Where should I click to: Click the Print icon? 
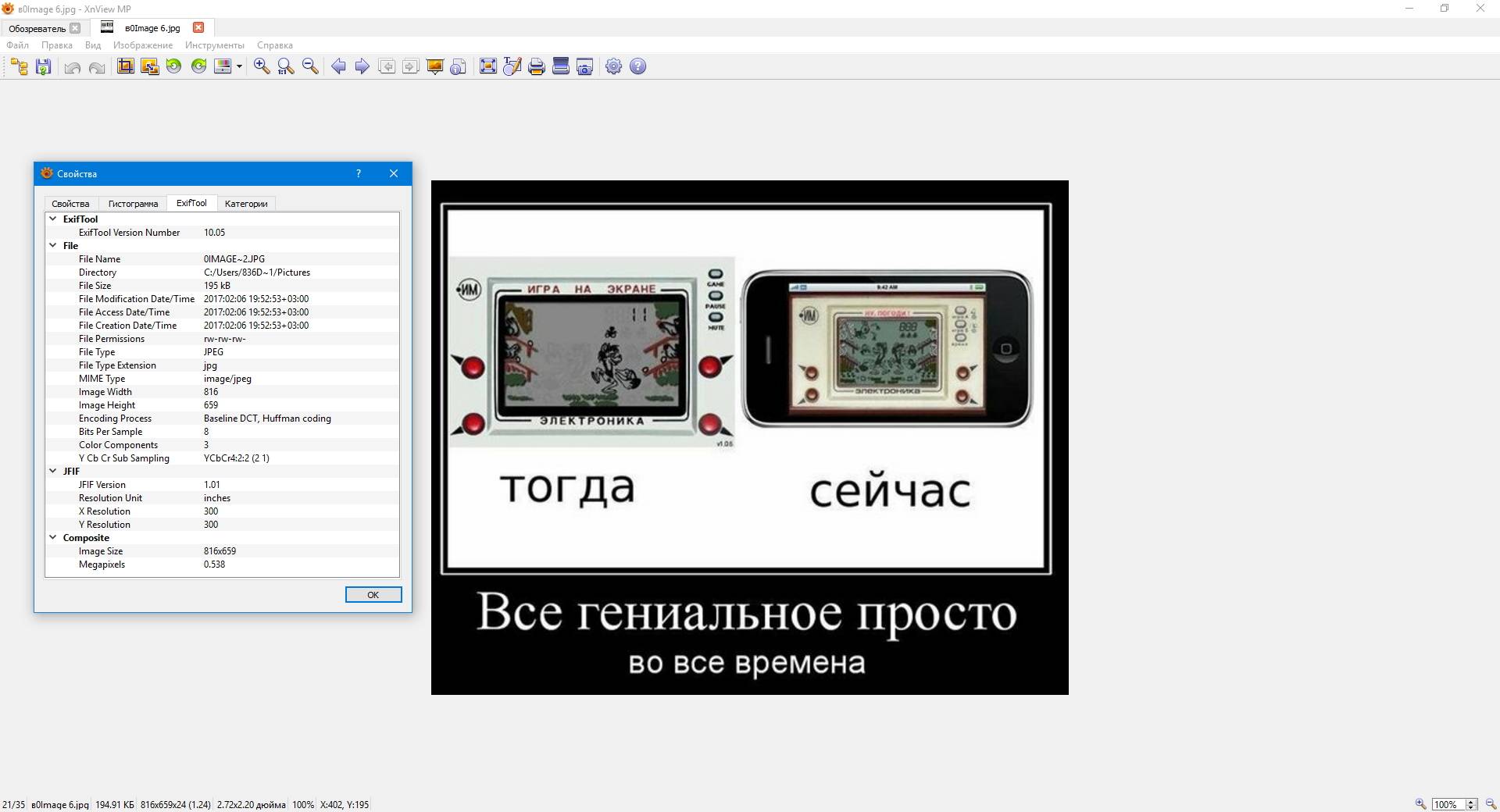point(537,66)
